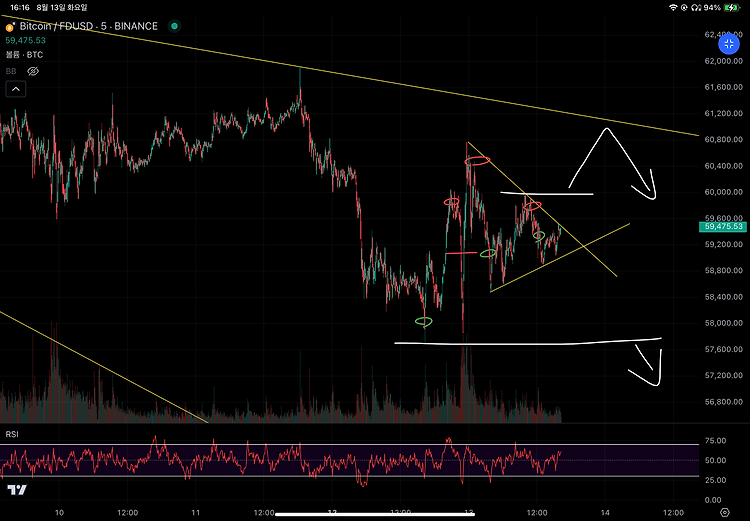Tap the green 59,475.53 price tag on axis
Screen dimensions: 750x521
click(723, 227)
